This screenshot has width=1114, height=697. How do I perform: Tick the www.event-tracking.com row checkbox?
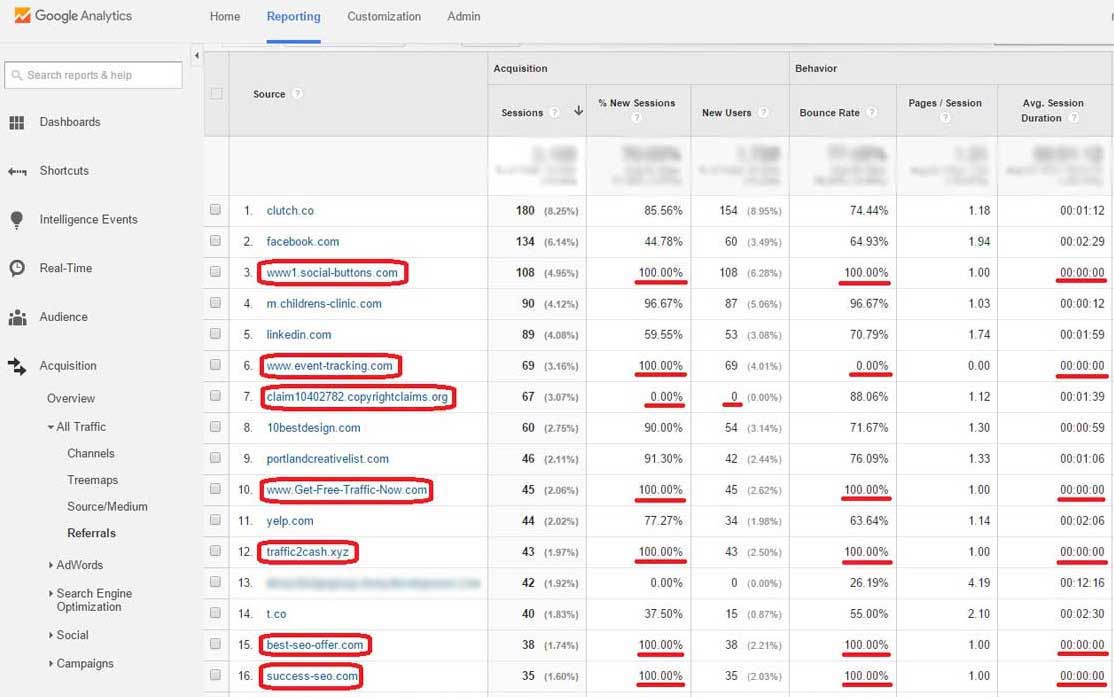click(x=215, y=364)
